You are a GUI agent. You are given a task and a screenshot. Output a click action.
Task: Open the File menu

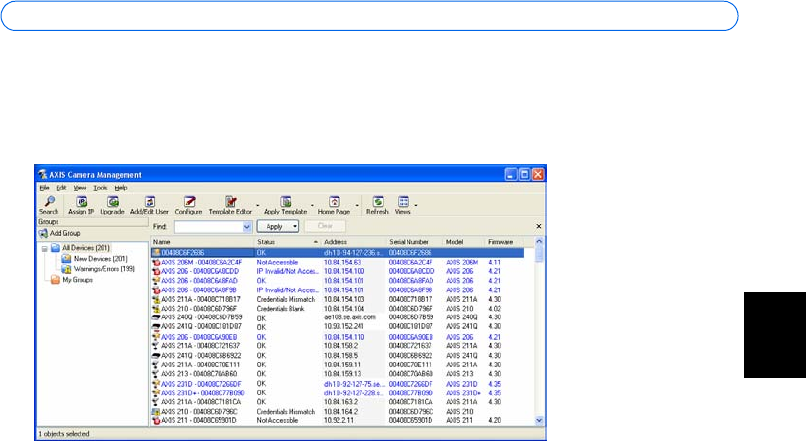[44, 188]
